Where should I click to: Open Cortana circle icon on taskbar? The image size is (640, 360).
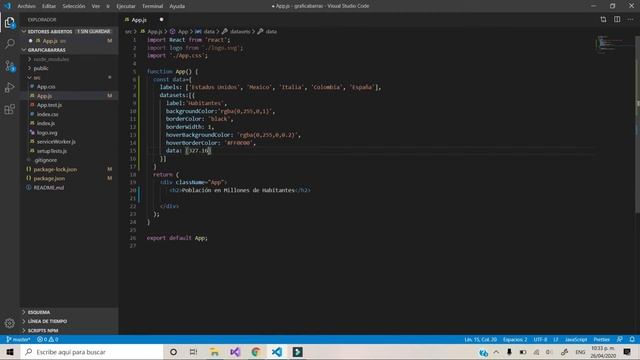point(173,352)
